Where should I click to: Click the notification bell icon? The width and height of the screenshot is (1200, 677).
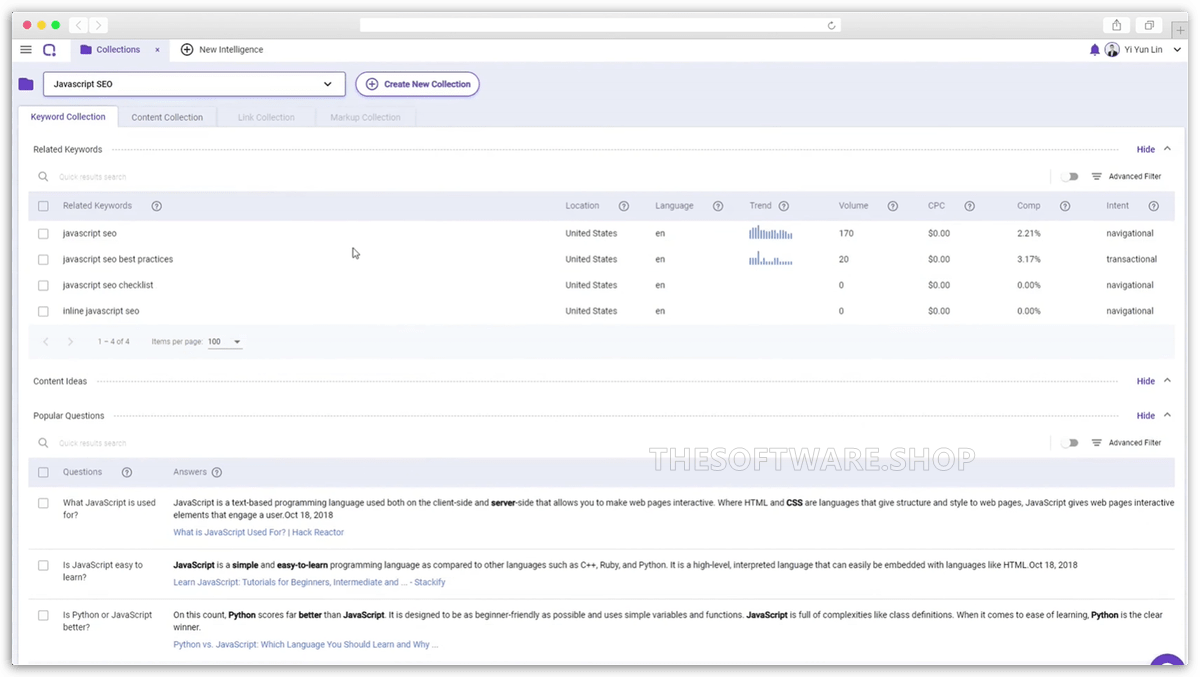1094,49
